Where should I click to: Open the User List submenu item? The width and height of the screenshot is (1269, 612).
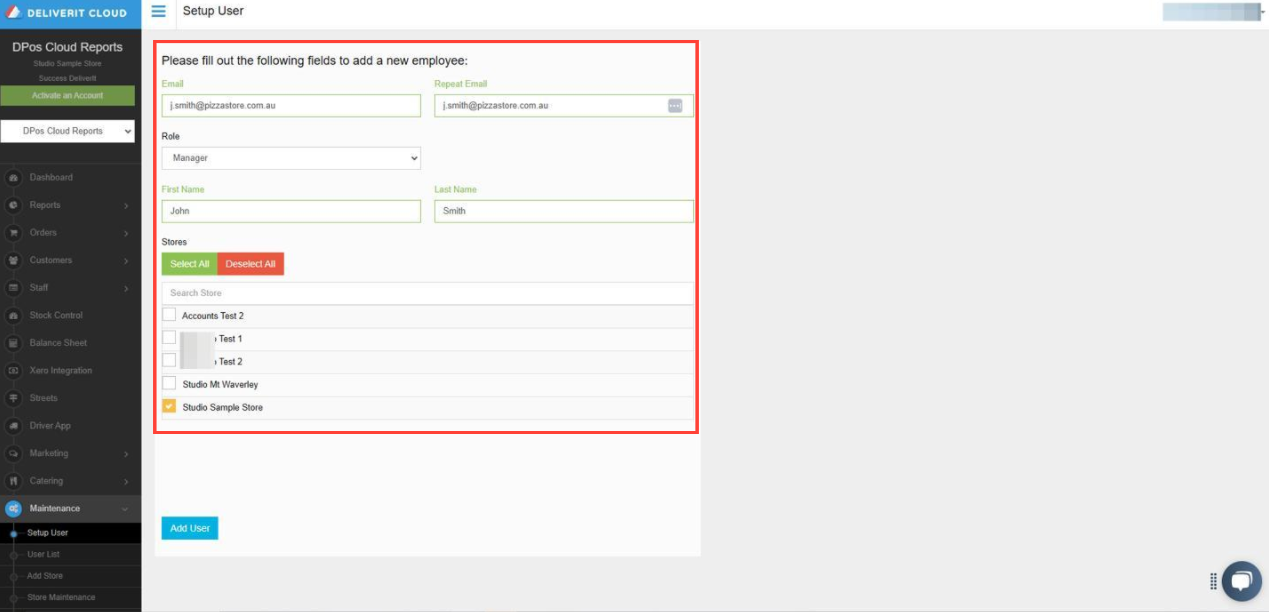point(43,554)
